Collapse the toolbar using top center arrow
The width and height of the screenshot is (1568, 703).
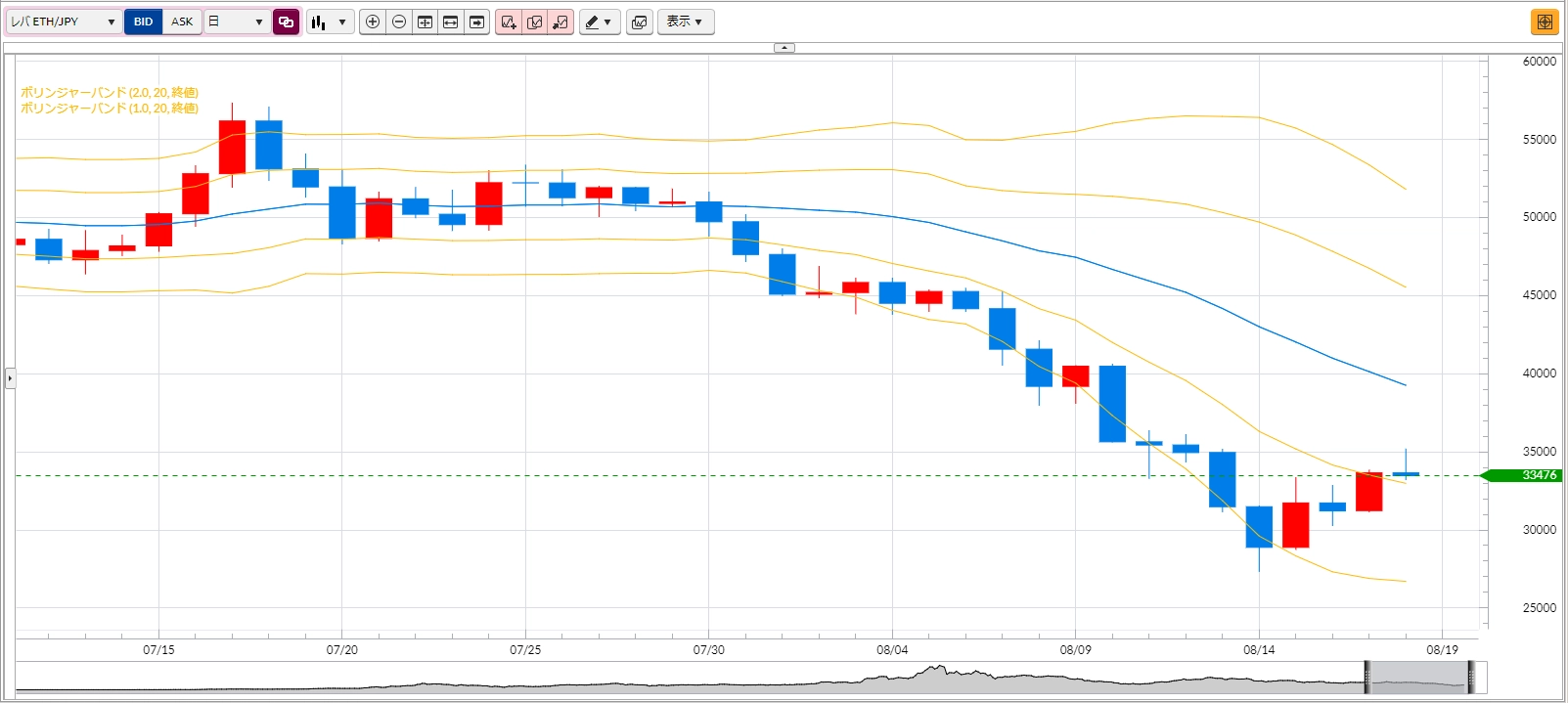tap(784, 47)
